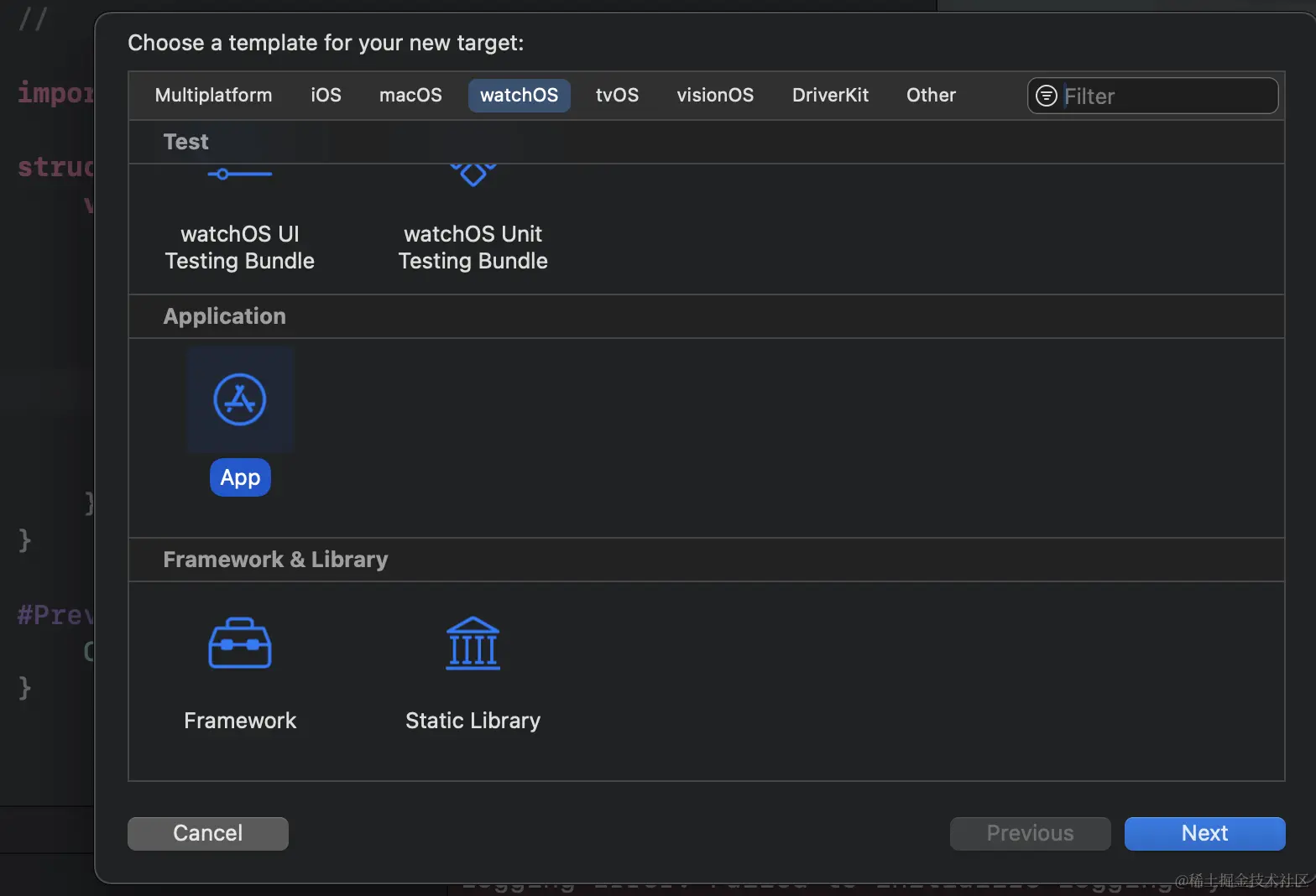Click the Static Library label text
This screenshot has height=896, width=1316.
(473, 721)
